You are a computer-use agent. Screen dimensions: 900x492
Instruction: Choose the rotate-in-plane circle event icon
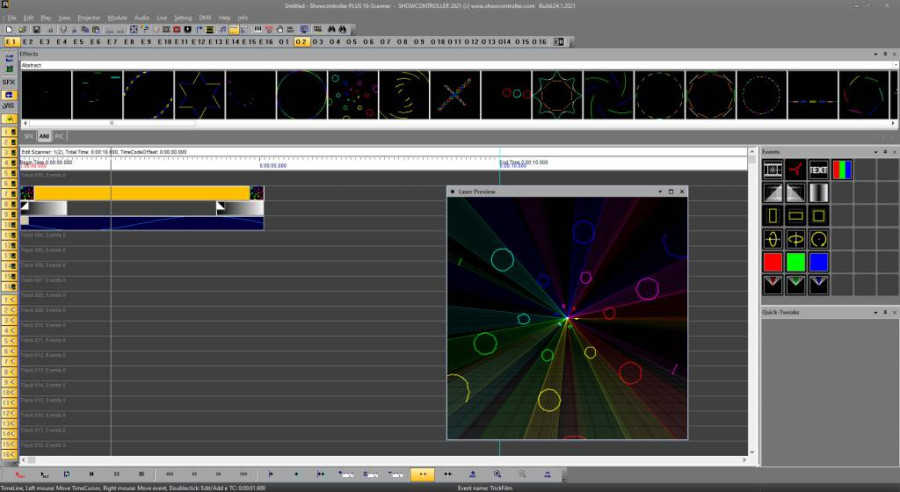pos(819,239)
